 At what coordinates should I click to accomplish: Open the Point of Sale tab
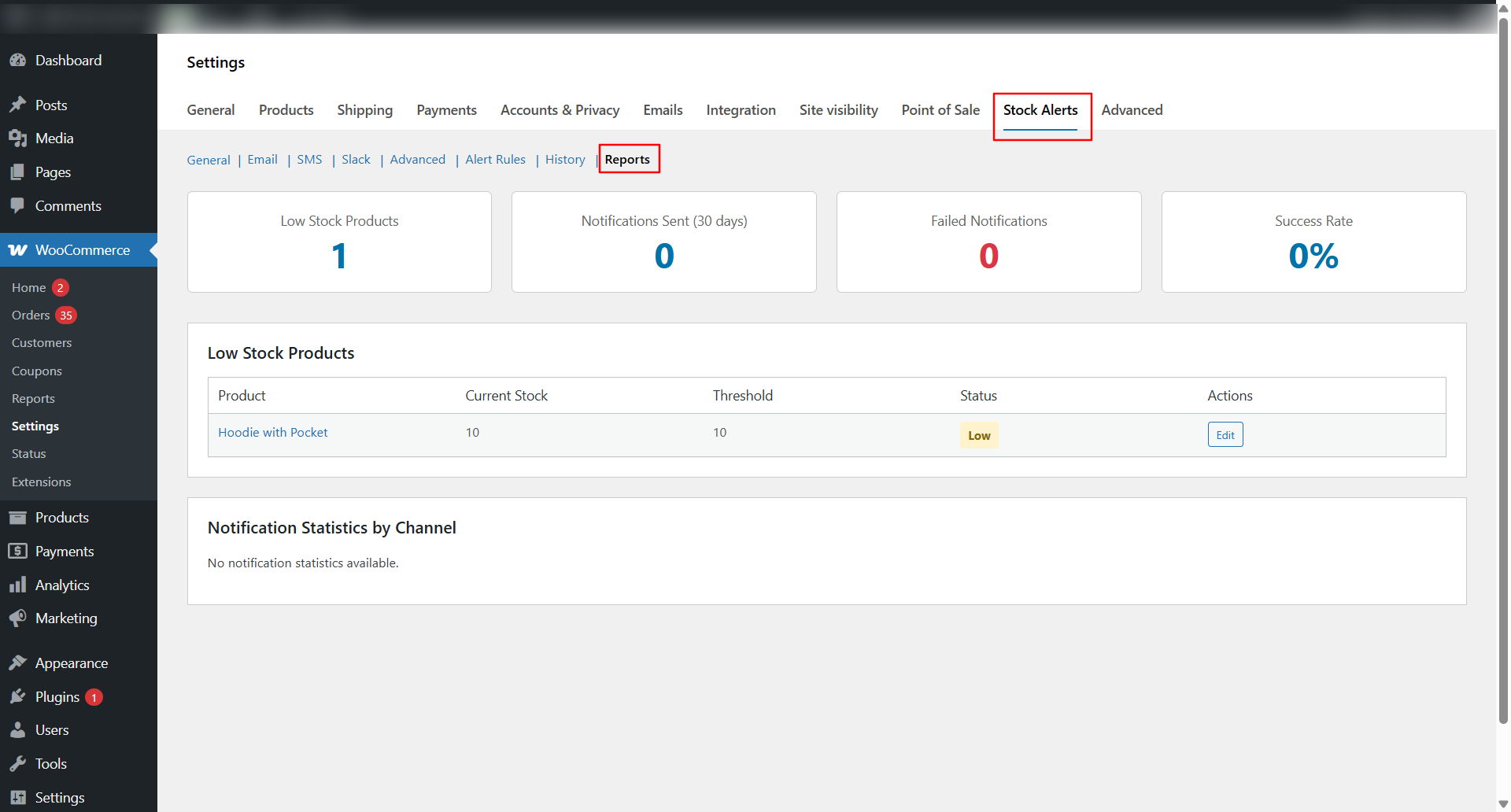pos(940,110)
